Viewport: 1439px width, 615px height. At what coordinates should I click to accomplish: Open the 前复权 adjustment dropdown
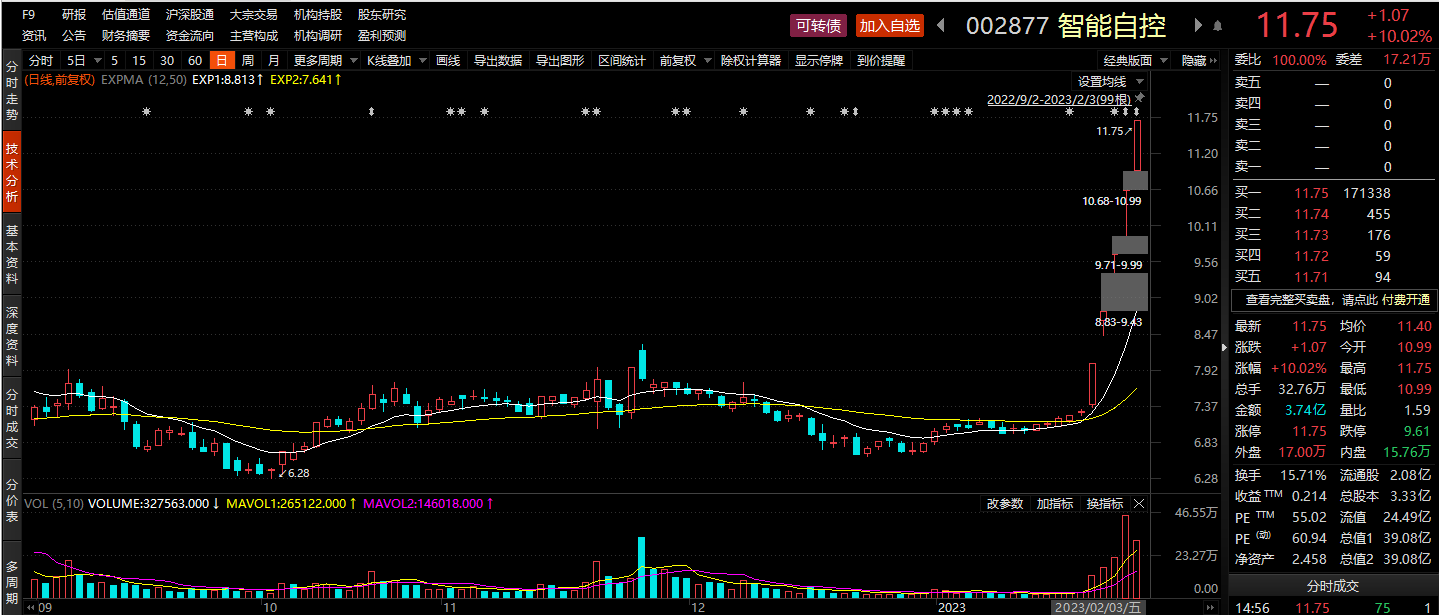coord(707,60)
